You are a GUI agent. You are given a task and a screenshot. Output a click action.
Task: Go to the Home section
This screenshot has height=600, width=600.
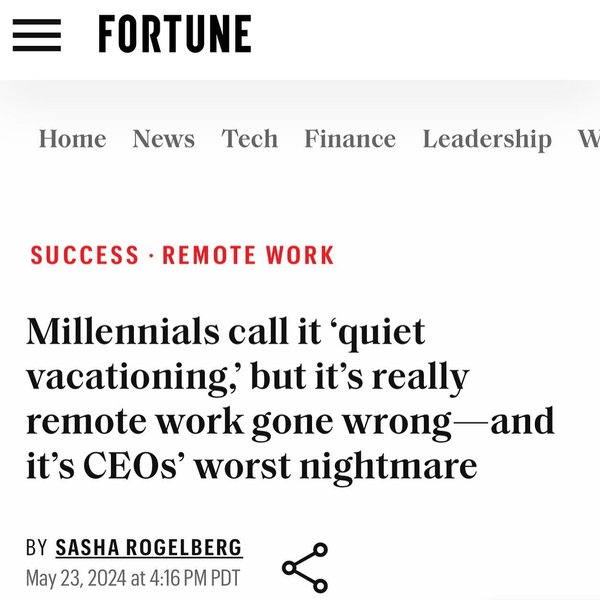73,139
